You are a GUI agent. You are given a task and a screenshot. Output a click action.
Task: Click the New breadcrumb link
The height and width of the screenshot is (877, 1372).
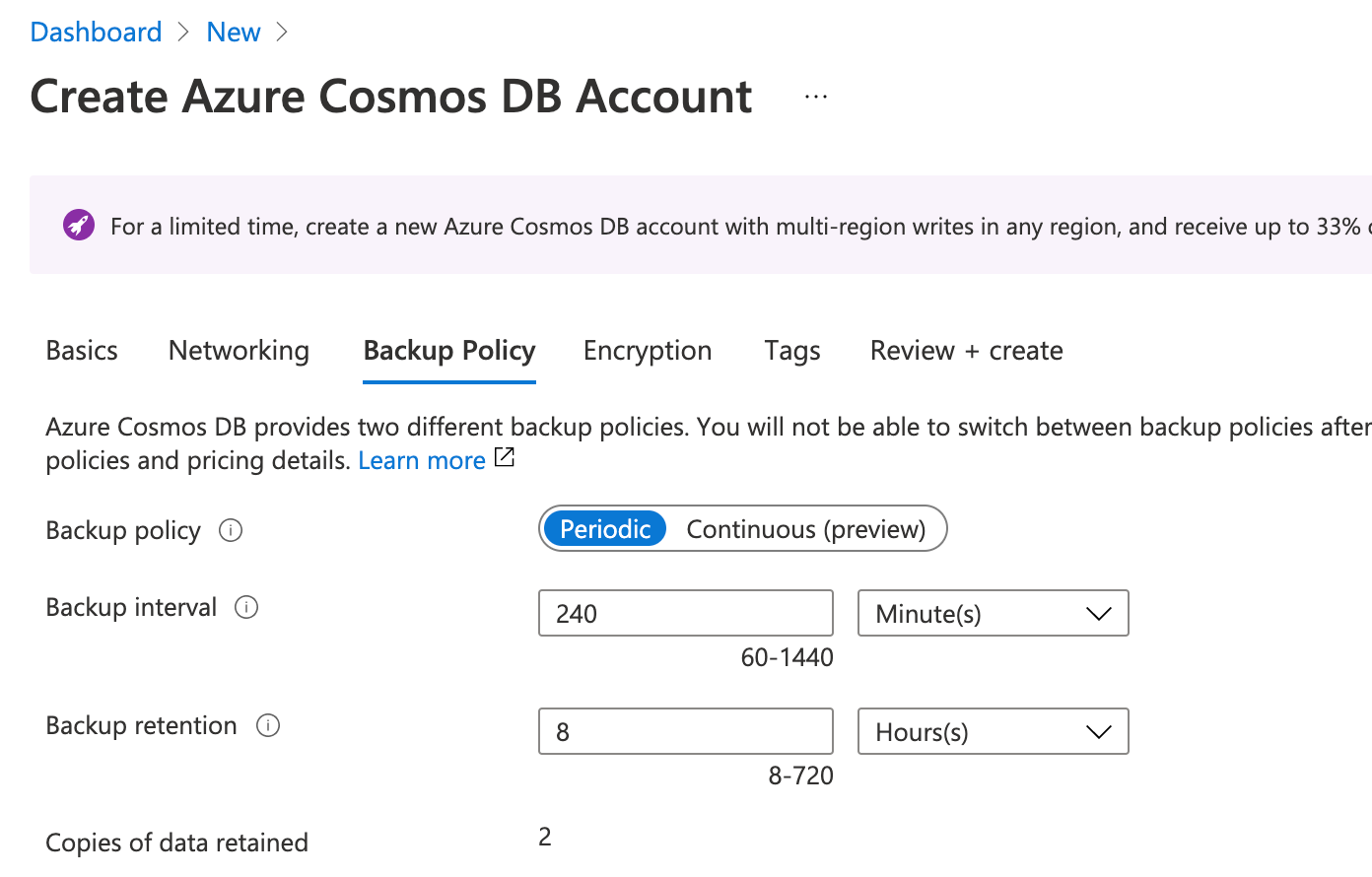tap(234, 33)
